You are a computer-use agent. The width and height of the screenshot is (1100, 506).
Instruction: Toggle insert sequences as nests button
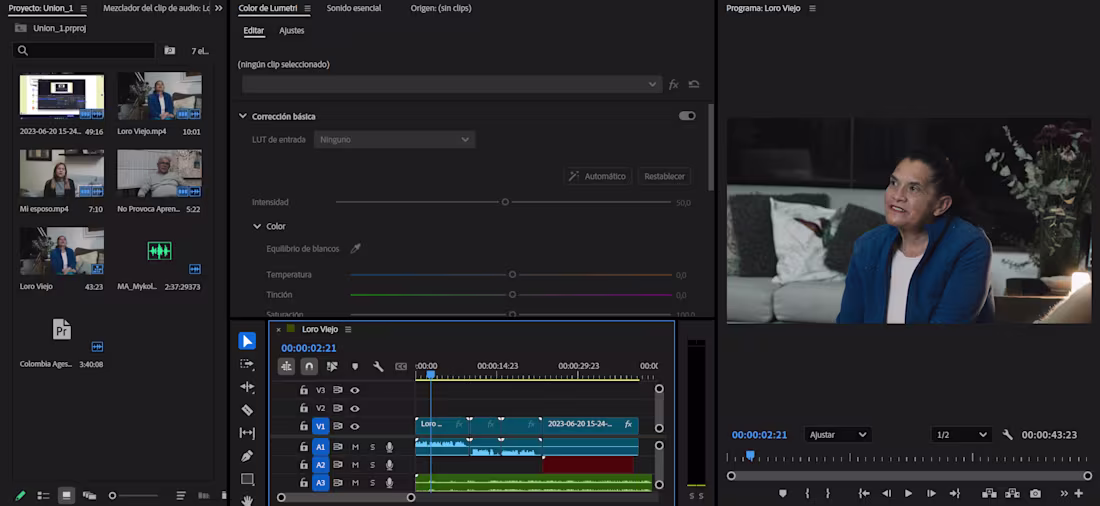click(286, 366)
